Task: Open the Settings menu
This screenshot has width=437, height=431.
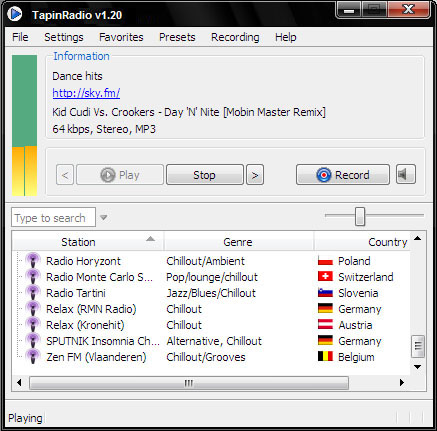Action: 64,37
